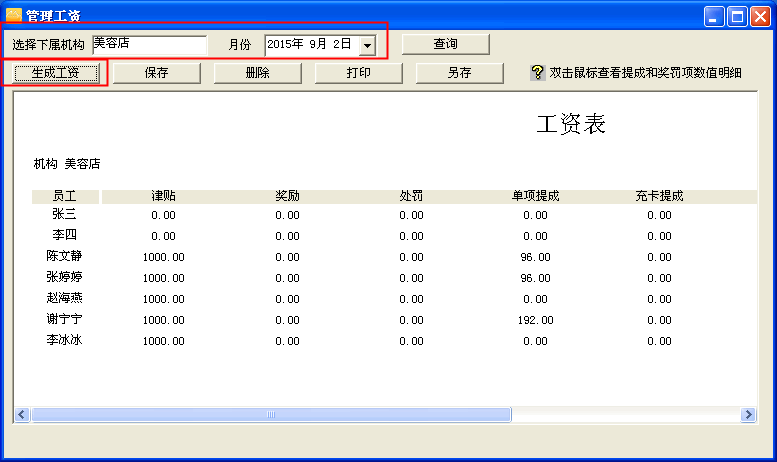Viewport: 777px width, 462px height.
Task: Click 张婷婷's 处罚 value 0.00
Action: pos(411,278)
